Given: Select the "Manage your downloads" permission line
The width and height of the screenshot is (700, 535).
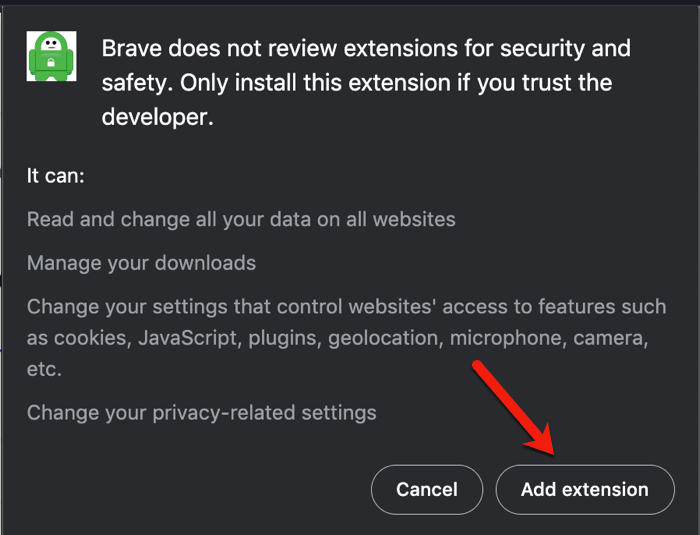Looking at the screenshot, I should pos(141,264).
